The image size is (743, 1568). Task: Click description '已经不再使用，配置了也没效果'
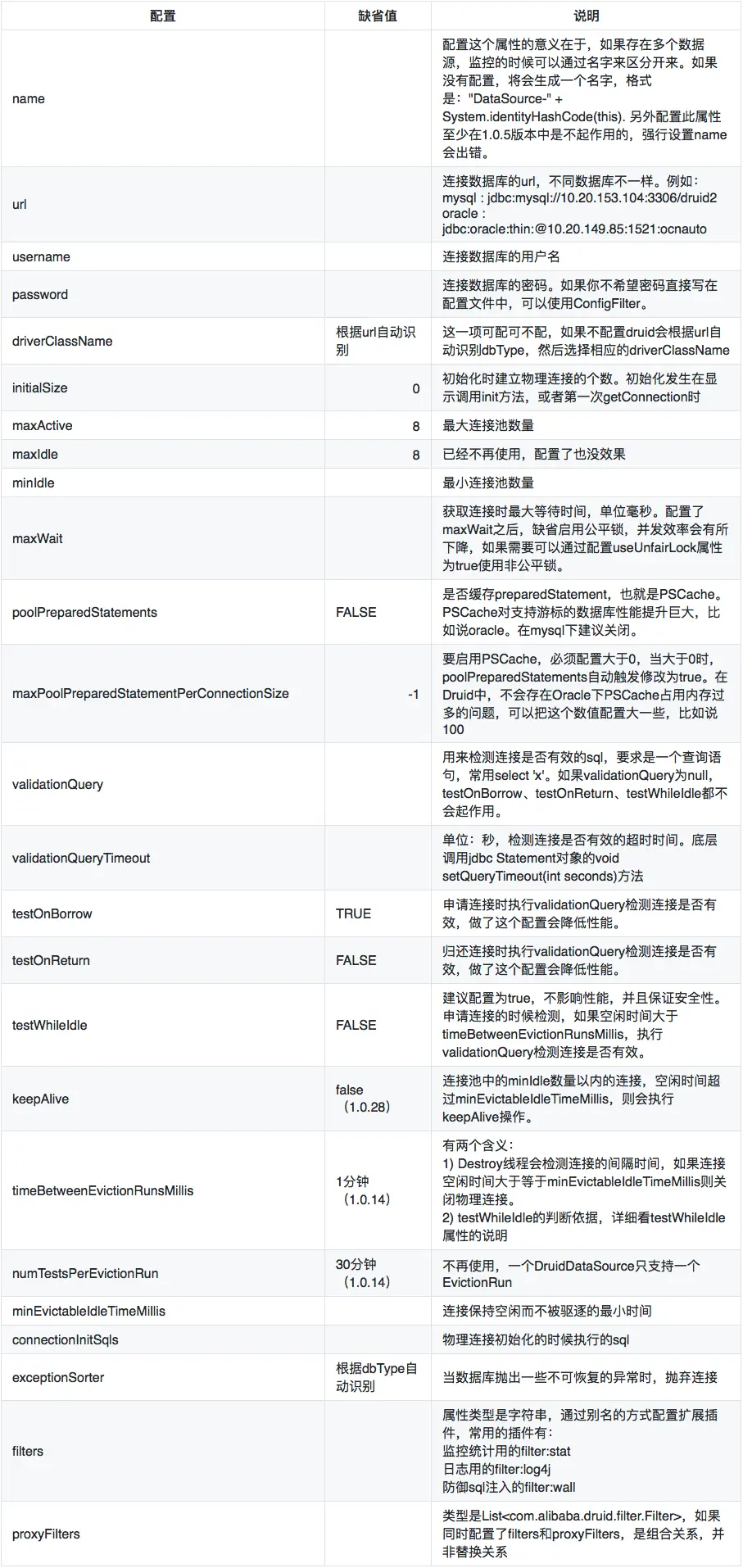click(534, 454)
